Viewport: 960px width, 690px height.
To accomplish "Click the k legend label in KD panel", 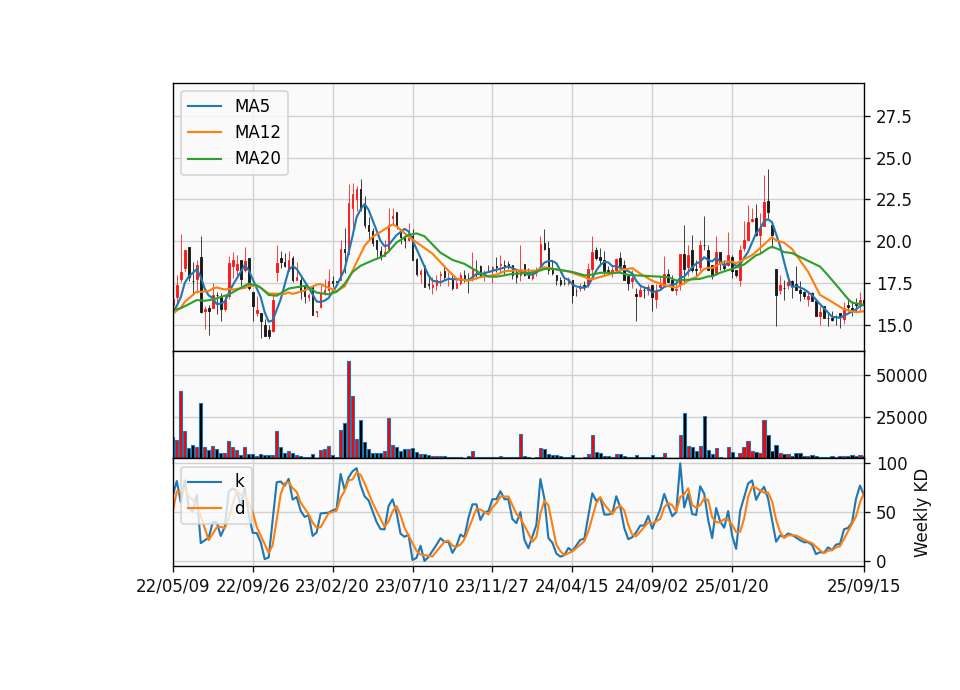I will [x=239, y=481].
